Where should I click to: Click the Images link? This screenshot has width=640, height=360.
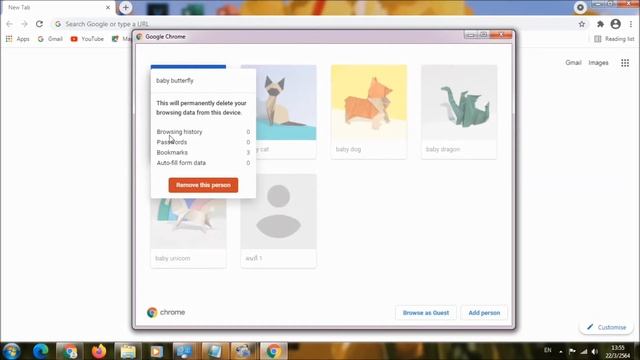point(598,62)
